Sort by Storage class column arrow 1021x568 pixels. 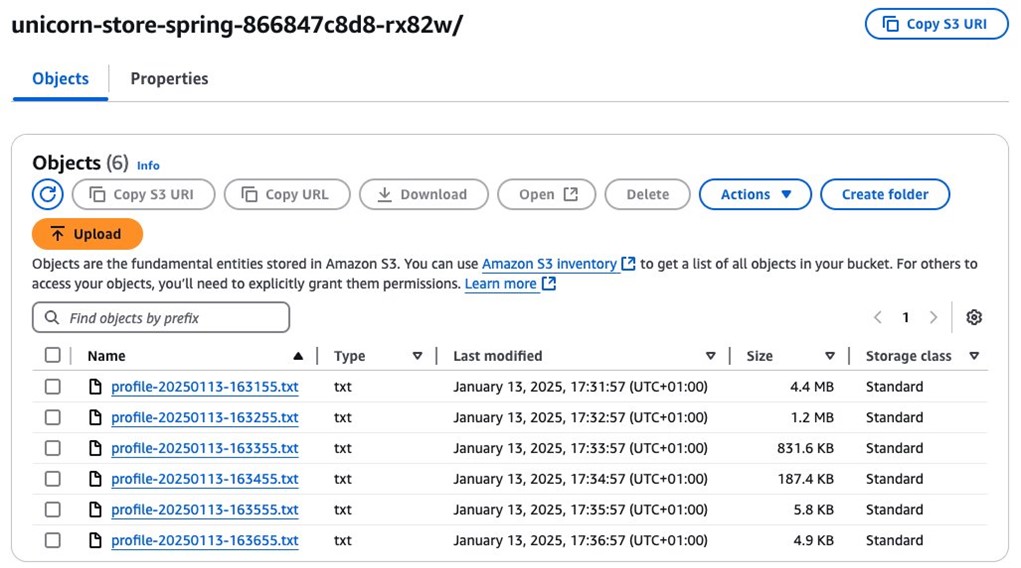[x=974, y=356]
